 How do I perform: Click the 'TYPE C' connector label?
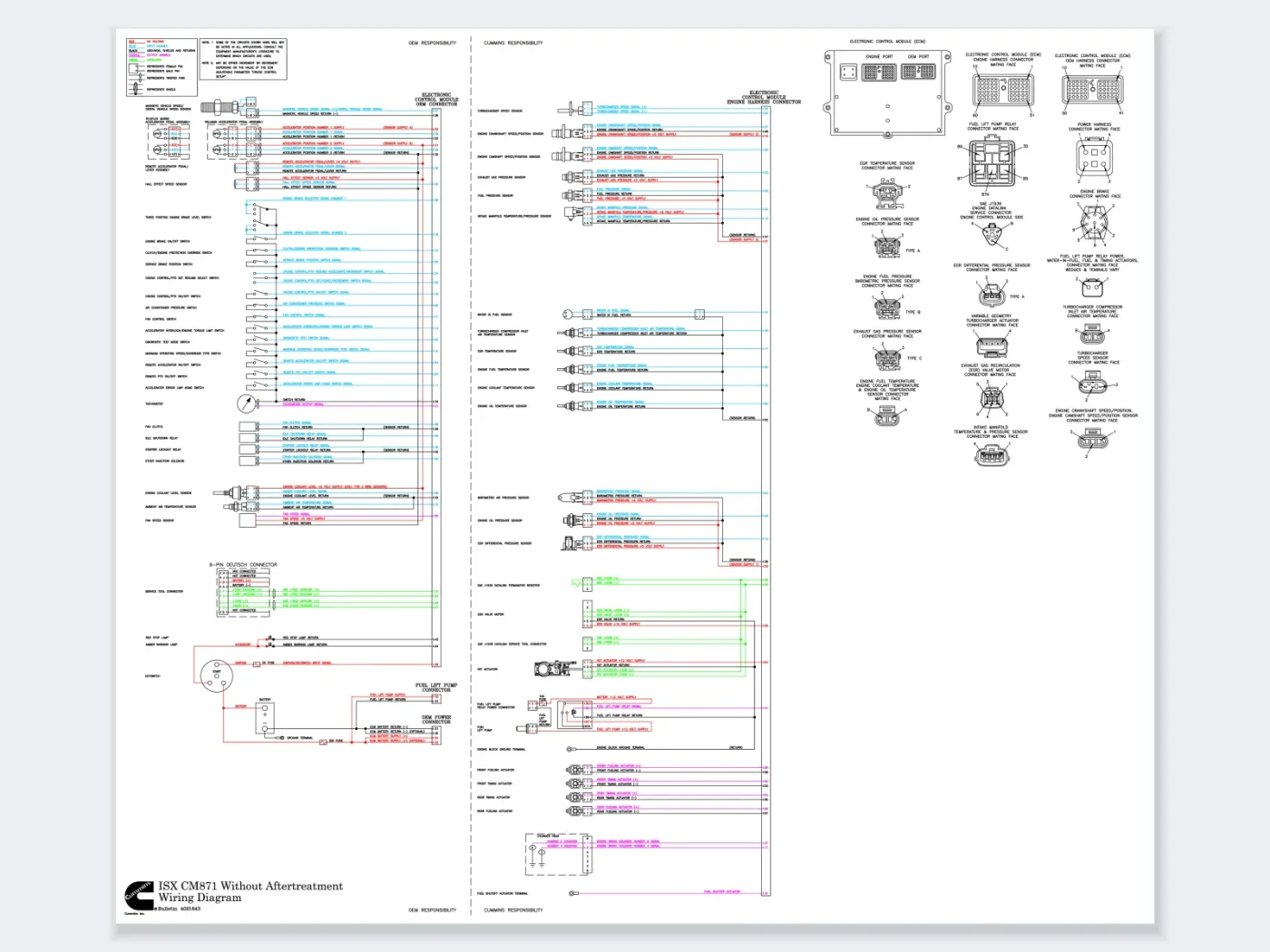[913, 358]
